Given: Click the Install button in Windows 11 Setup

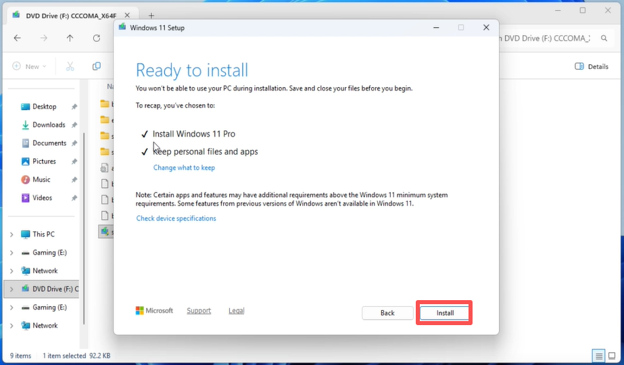Looking at the screenshot, I should point(445,313).
